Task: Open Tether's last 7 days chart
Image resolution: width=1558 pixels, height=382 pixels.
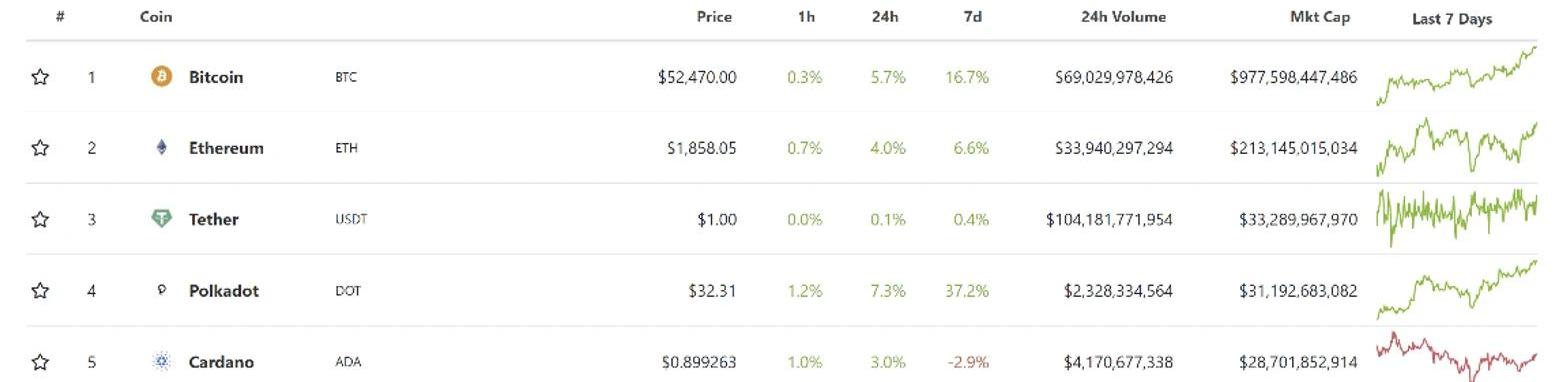Action: pyautogui.click(x=1457, y=219)
